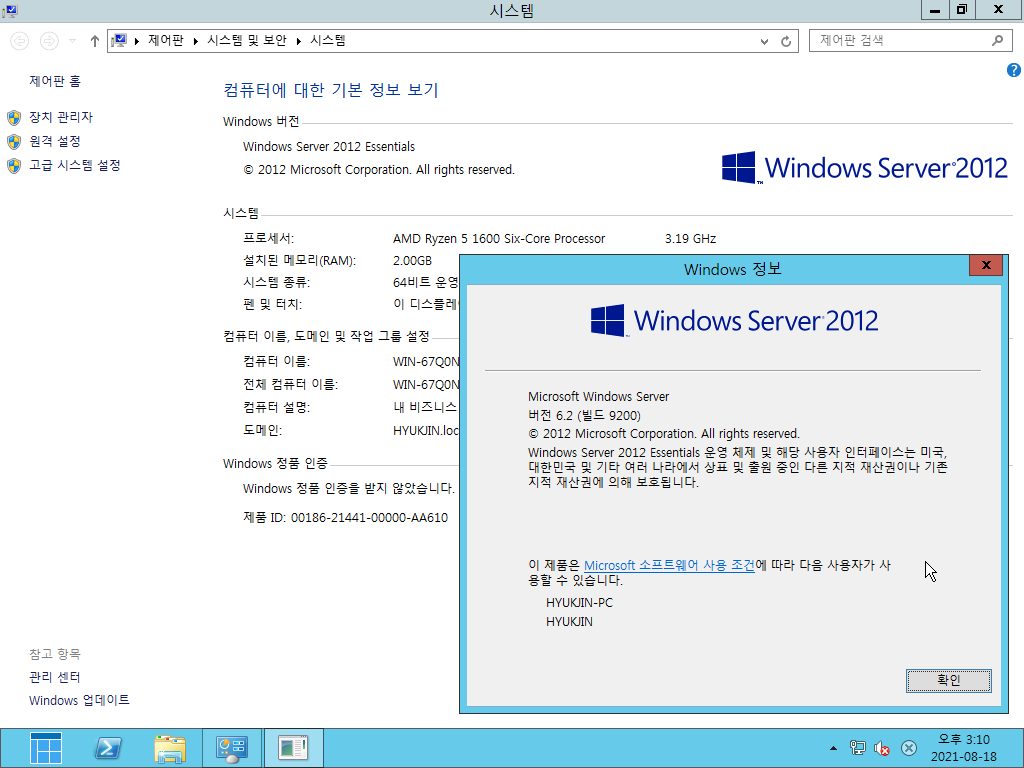Viewport: 1024px width, 768px height.
Task: Close the Windows 정보 dialog
Action: [x=986, y=265]
